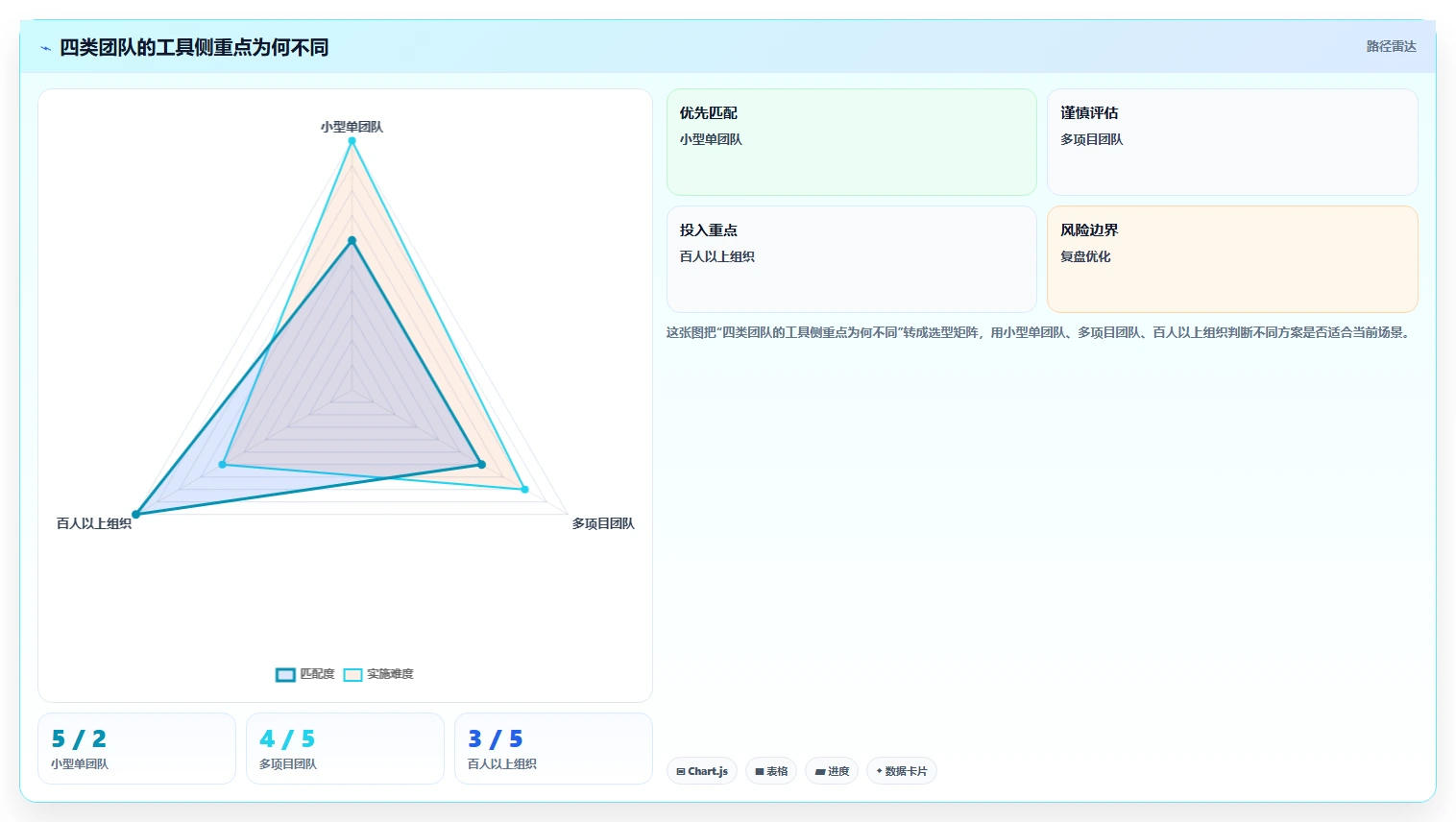Select the 投入重点 card

pos(851,259)
